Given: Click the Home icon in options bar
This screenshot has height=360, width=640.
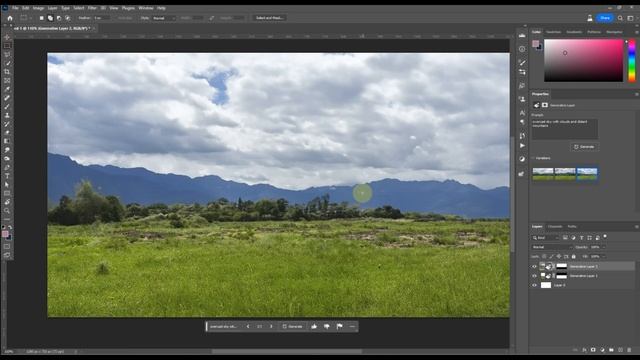Looking at the screenshot, I should 10,18.
